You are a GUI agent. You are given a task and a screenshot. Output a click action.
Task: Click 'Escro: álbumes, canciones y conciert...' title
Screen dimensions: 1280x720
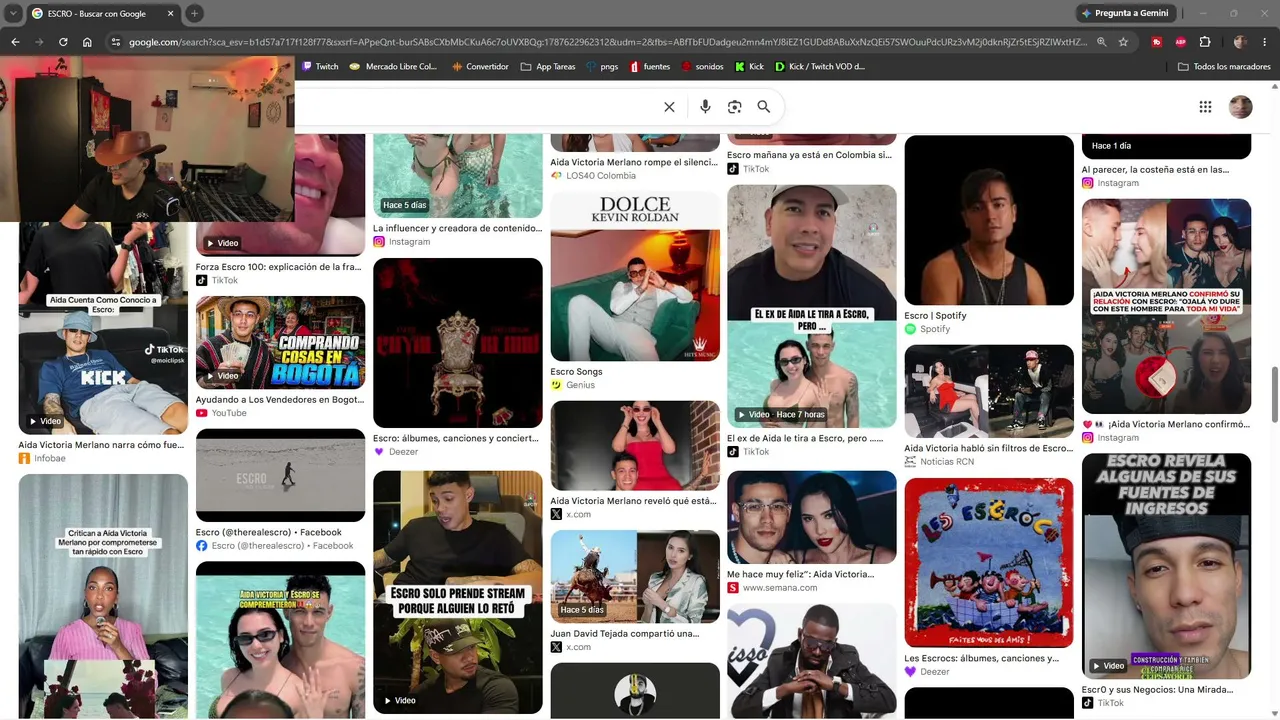pos(457,438)
